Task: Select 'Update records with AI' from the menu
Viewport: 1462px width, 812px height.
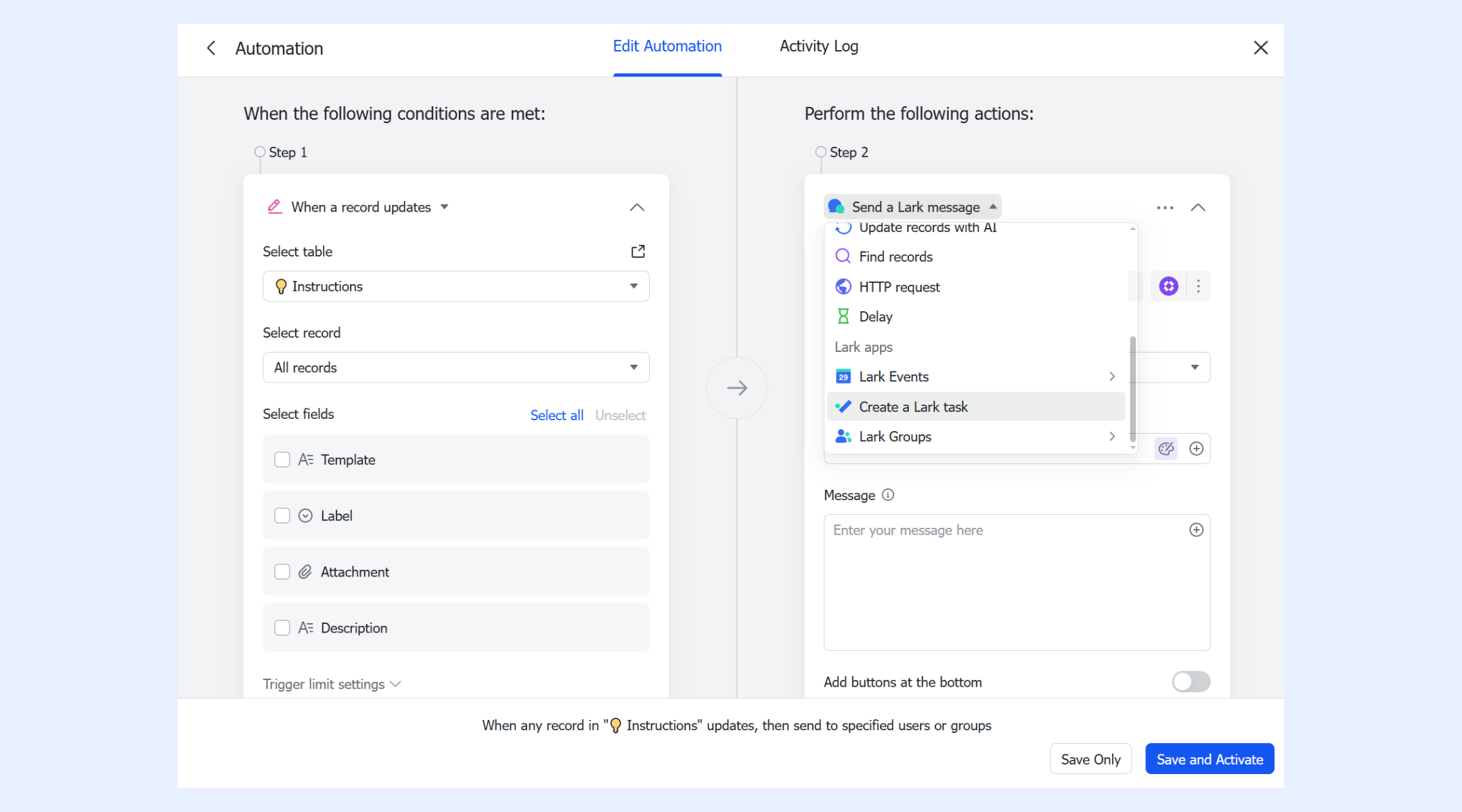Action: [976, 228]
